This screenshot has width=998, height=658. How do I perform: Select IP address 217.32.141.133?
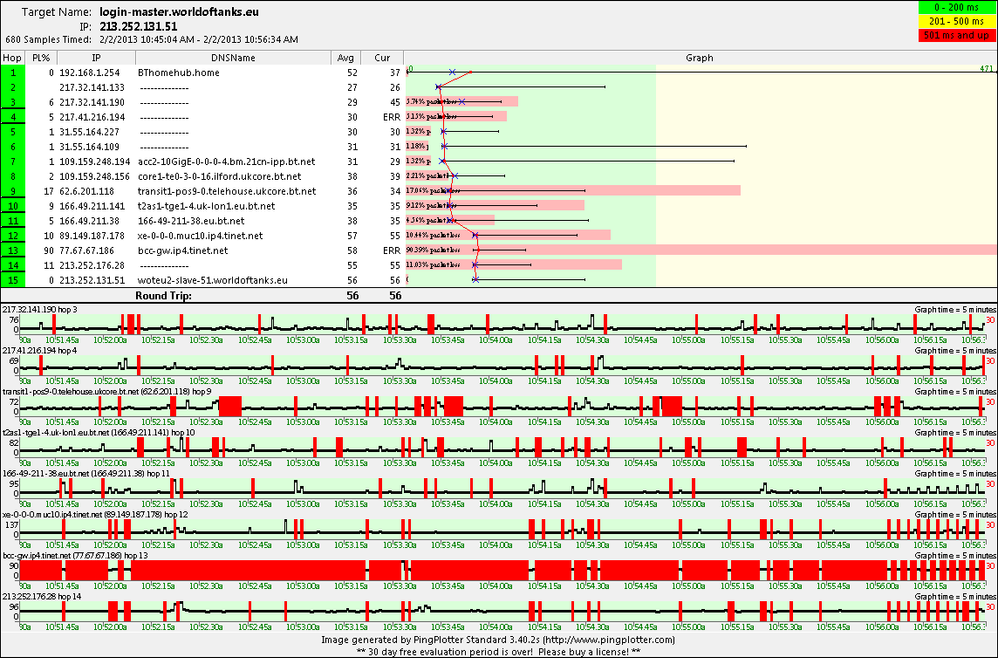92,87
